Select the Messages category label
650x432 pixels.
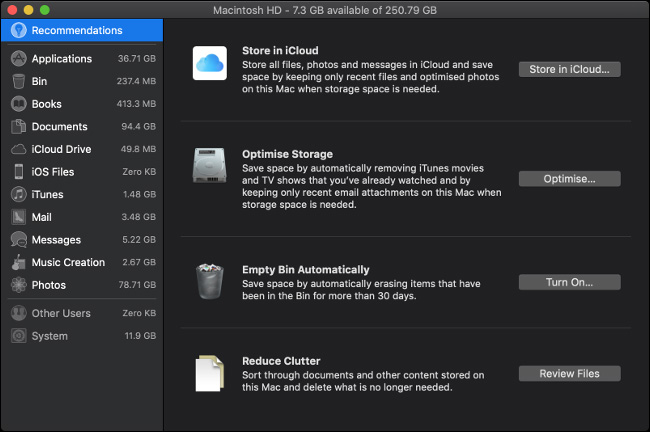pyautogui.click(x=56, y=240)
